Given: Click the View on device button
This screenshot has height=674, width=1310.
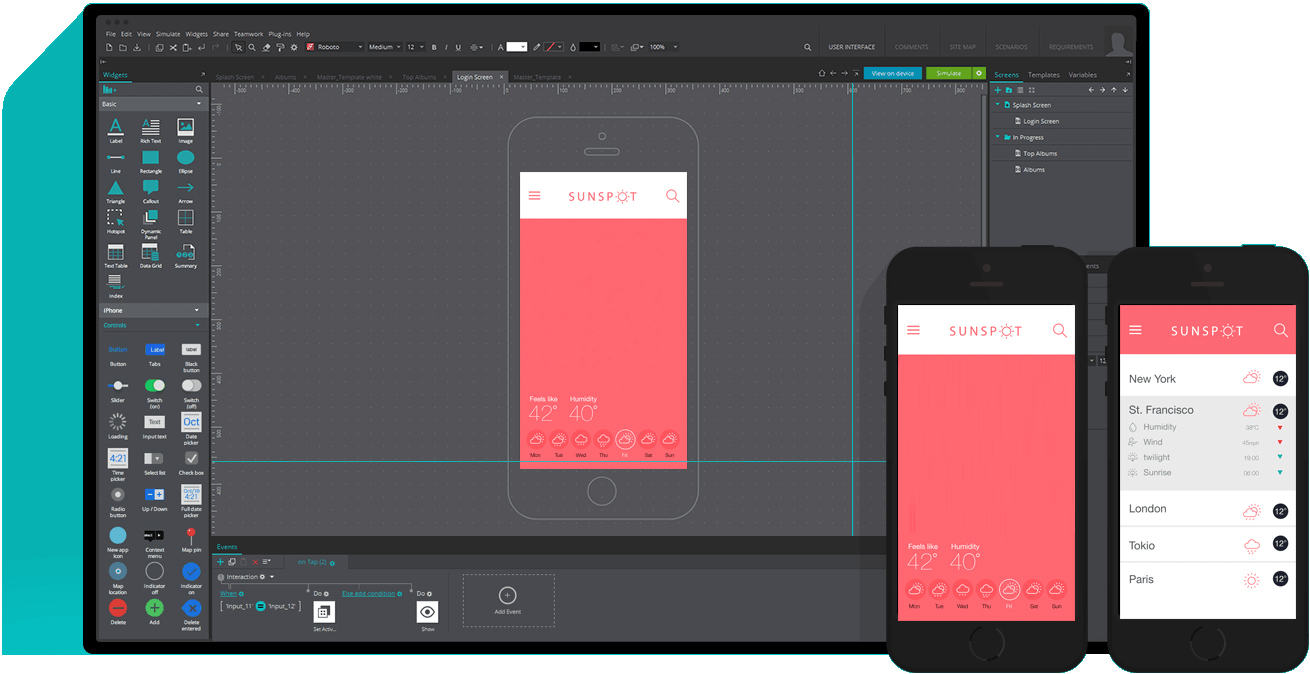Looking at the screenshot, I should click(x=892, y=73).
